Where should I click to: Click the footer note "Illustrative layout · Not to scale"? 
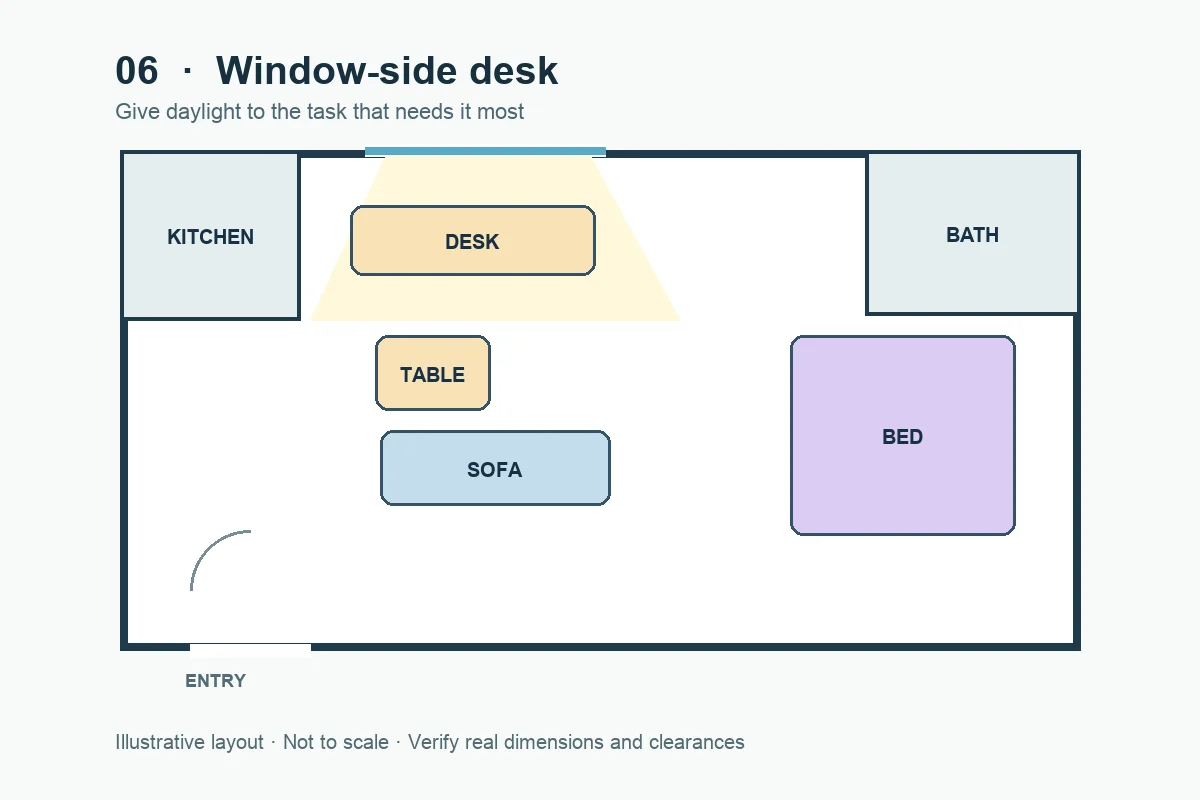[252, 742]
